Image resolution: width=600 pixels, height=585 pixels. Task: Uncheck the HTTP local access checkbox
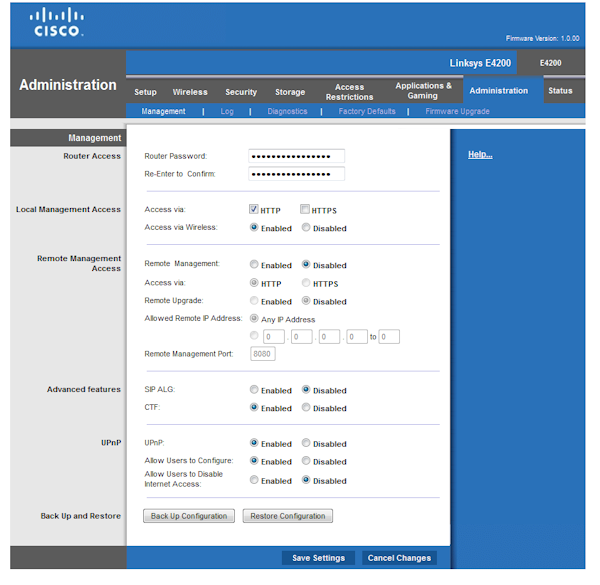click(x=254, y=210)
